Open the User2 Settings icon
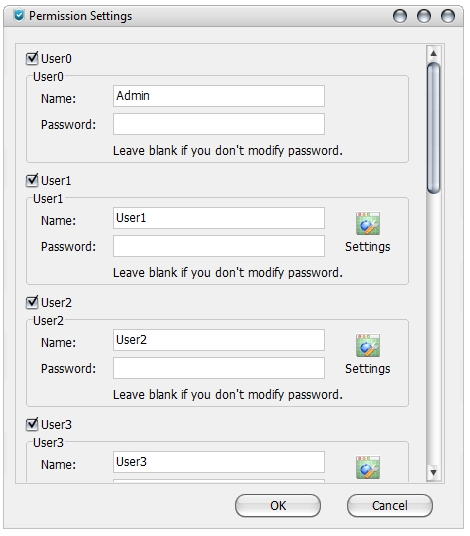 coord(368,346)
